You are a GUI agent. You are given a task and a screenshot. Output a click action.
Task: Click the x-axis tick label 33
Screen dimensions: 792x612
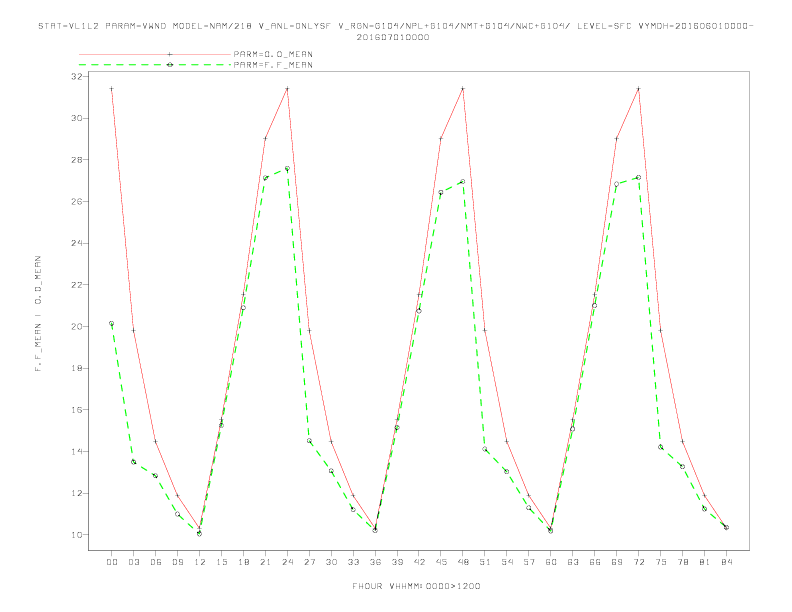[353, 562]
